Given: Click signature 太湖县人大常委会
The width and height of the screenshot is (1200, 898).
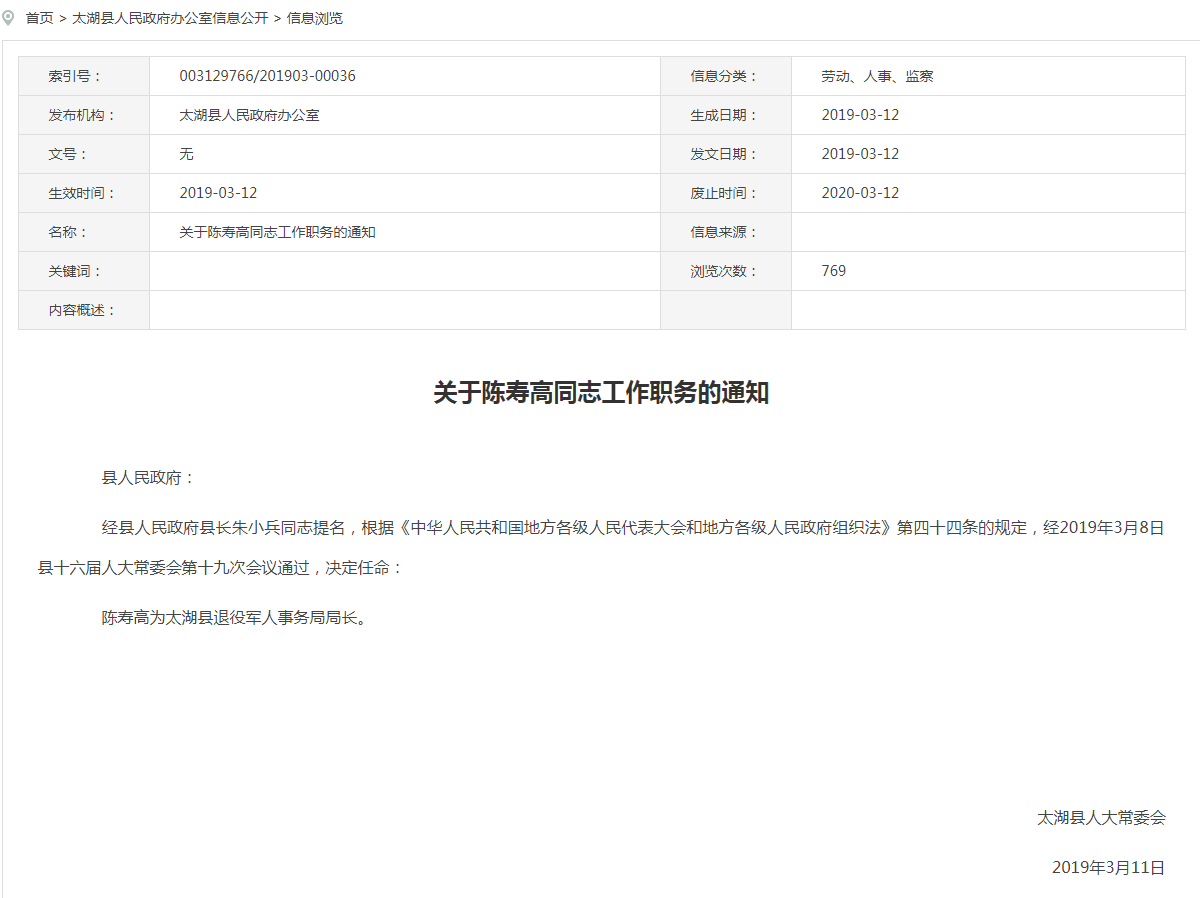Looking at the screenshot, I should [x=1101, y=818].
